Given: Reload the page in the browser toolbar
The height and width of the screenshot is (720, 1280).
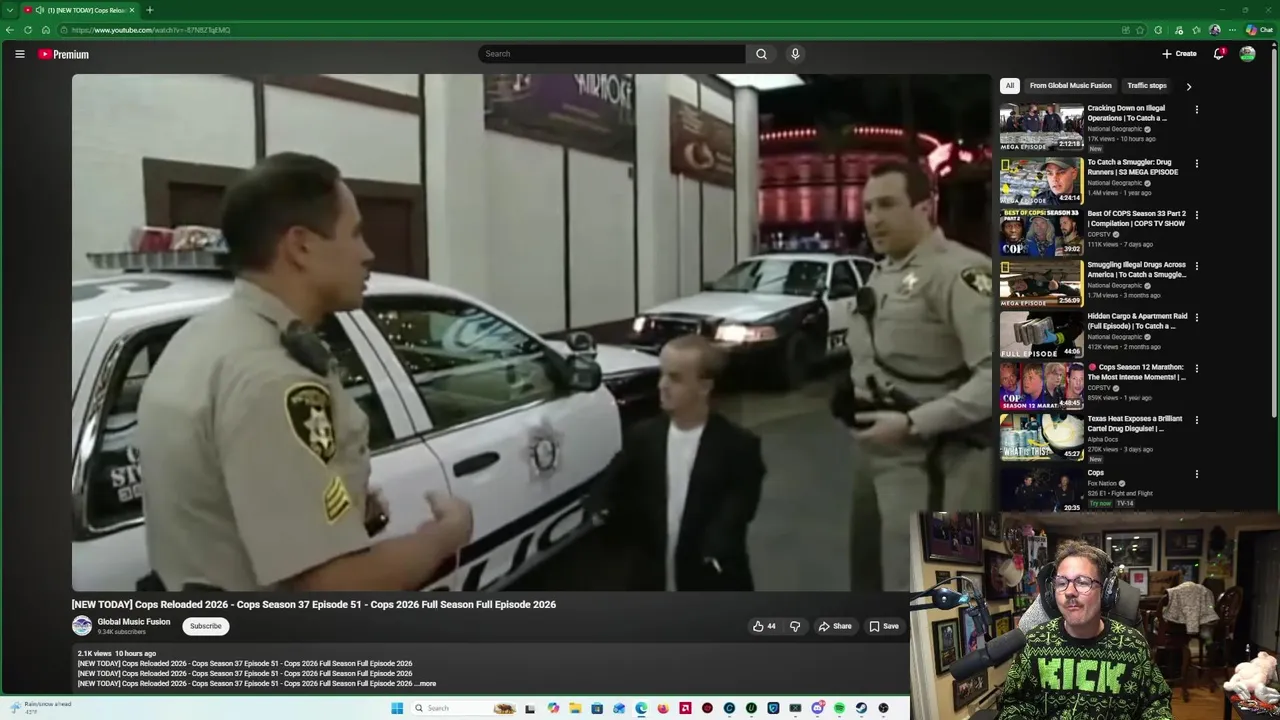Looking at the screenshot, I should 27,30.
